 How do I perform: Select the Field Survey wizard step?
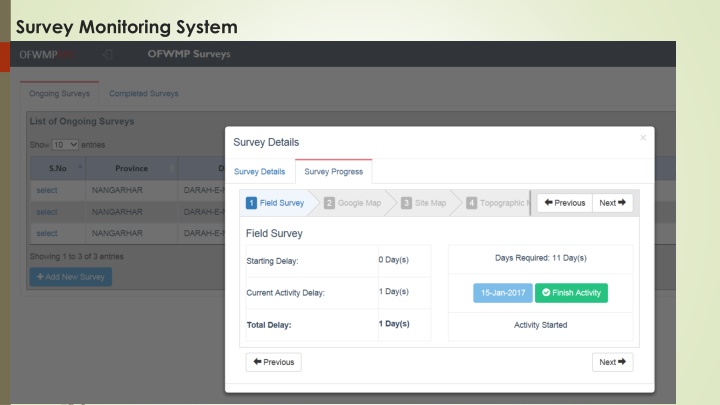[x=276, y=203]
